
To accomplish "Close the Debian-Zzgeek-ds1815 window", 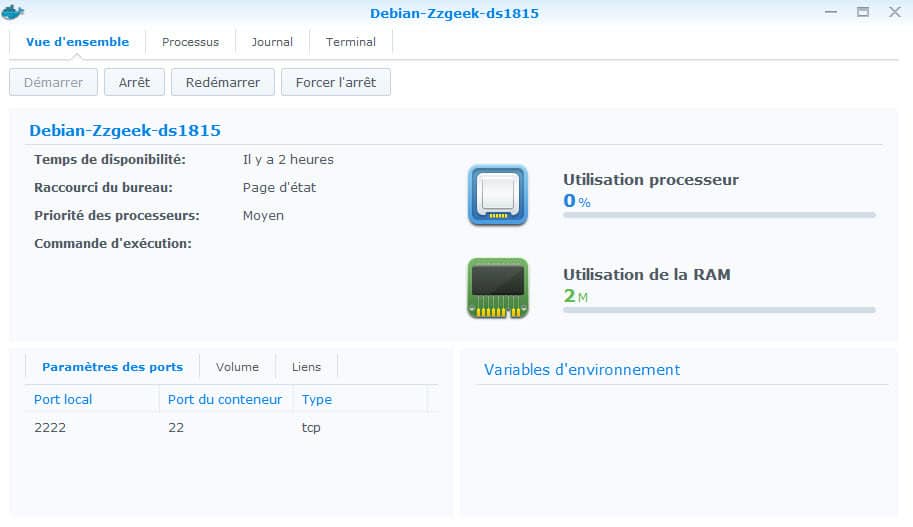I will coord(895,12).
